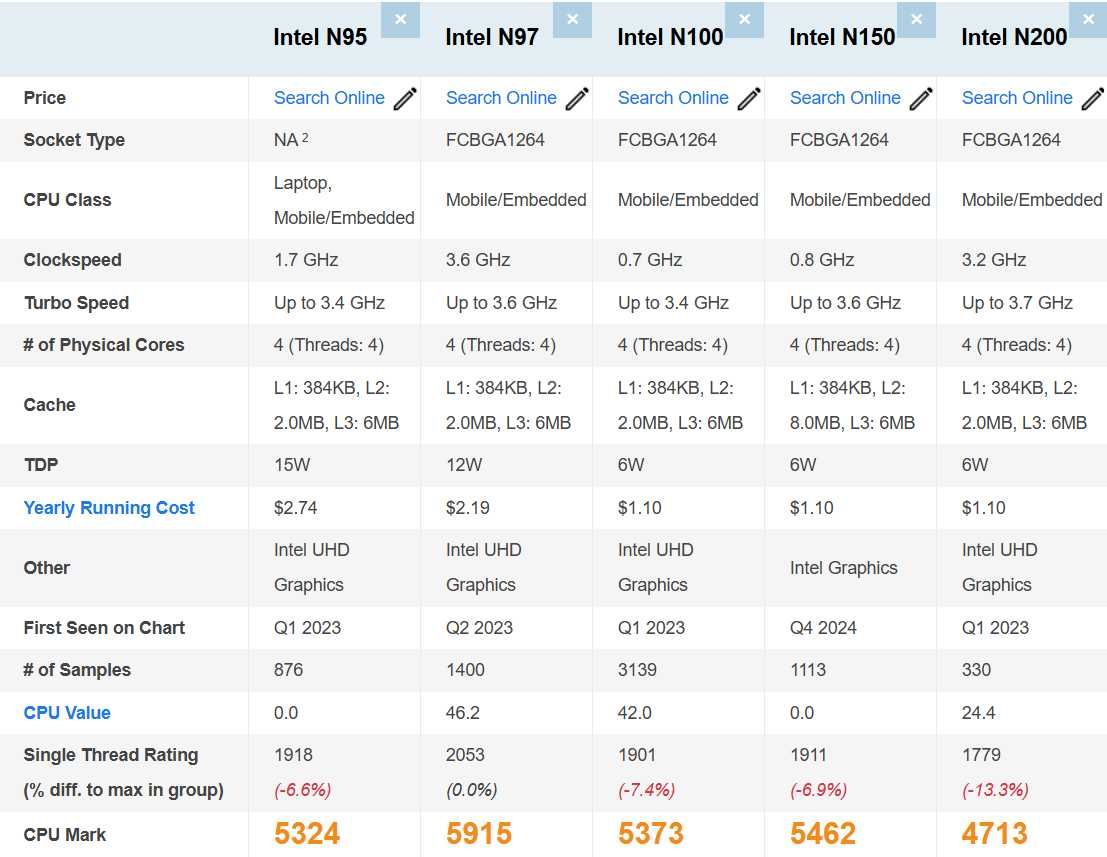Follow Search Online link for Intel N150
1107x857 pixels.
point(845,98)
